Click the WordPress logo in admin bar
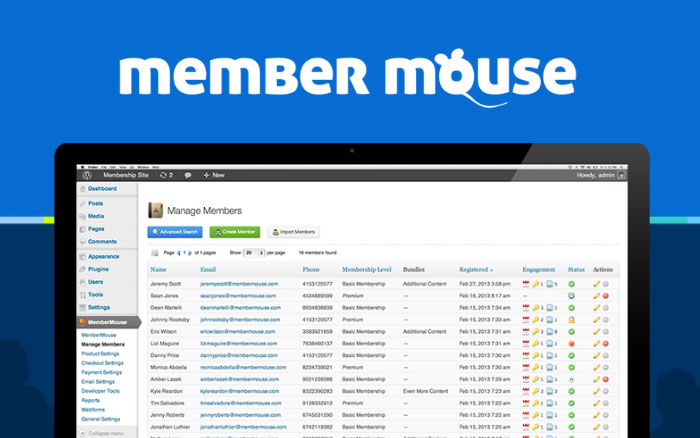 coord(87,175)
